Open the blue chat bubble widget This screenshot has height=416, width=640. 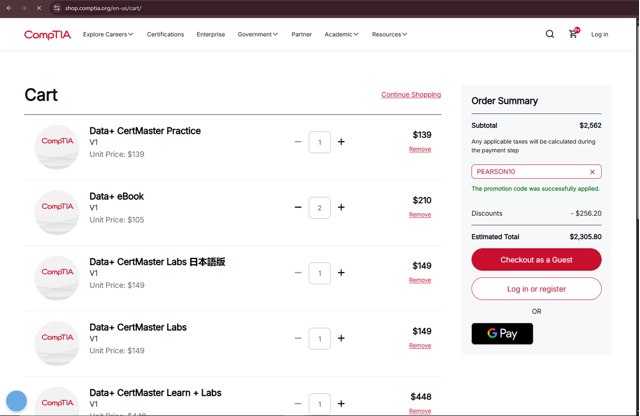pos(16,400)
